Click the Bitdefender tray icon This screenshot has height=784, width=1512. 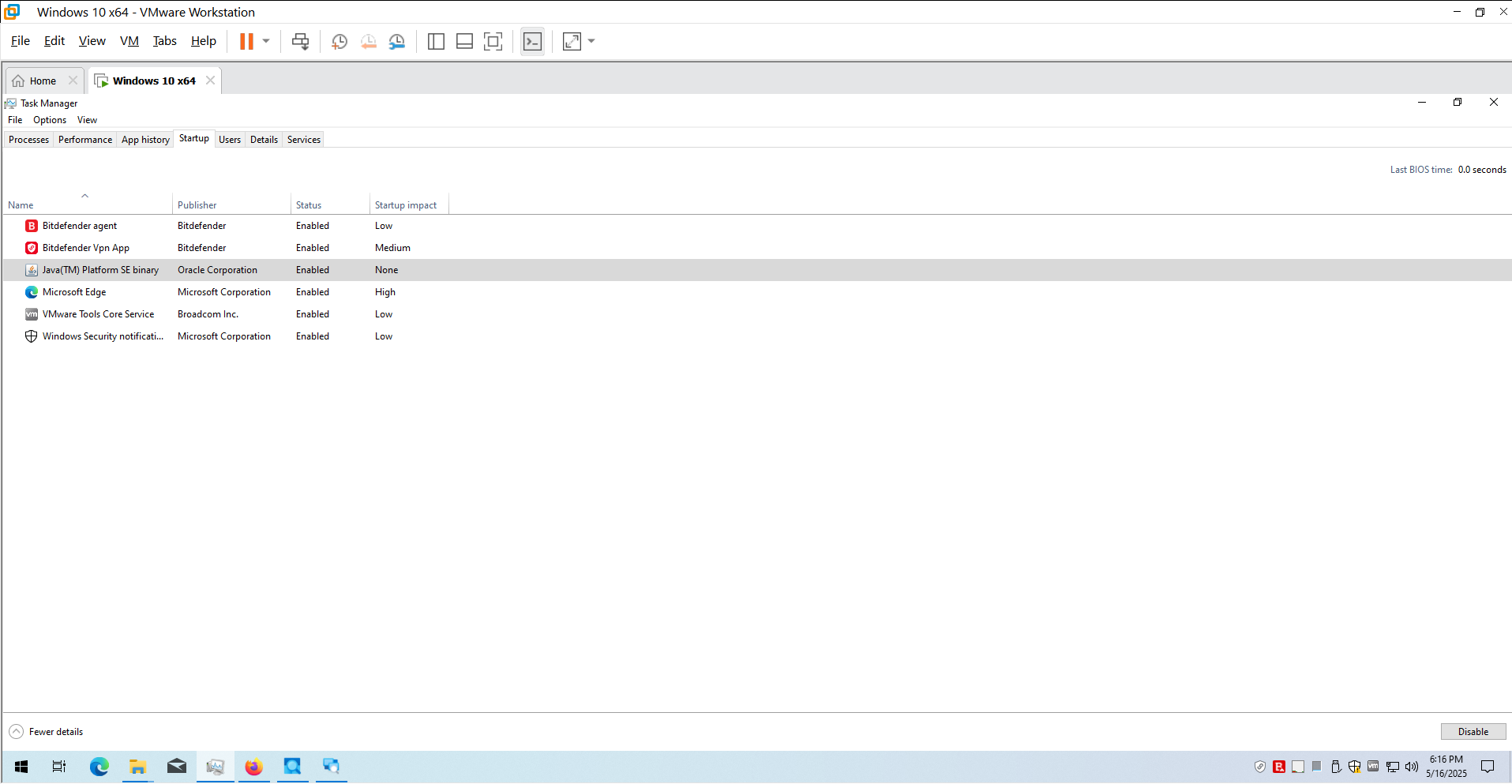tap(1279, 767)
